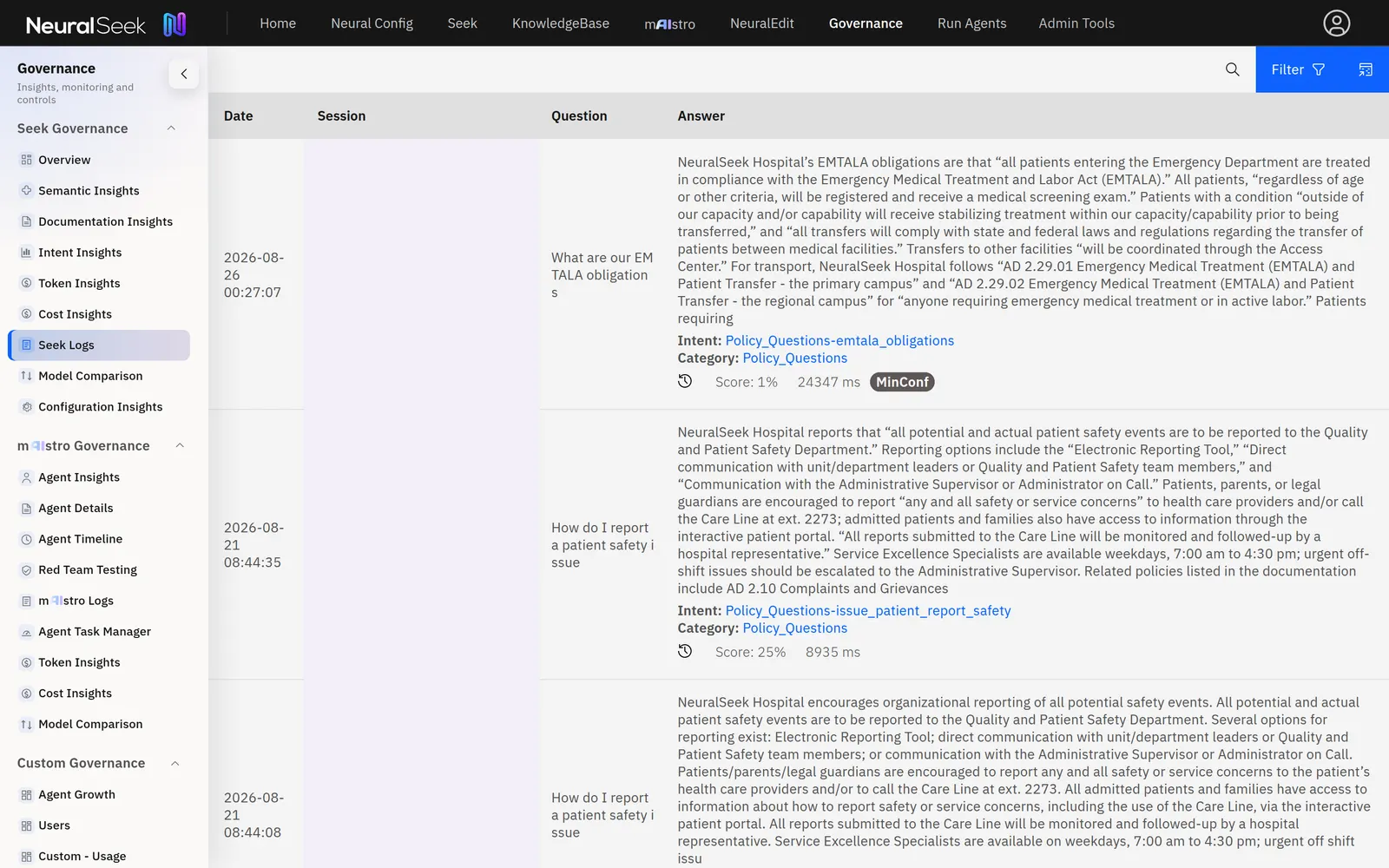Go to the Home tab
Viewport: 1389px width, 868px height.
click(x=278, y=23)
